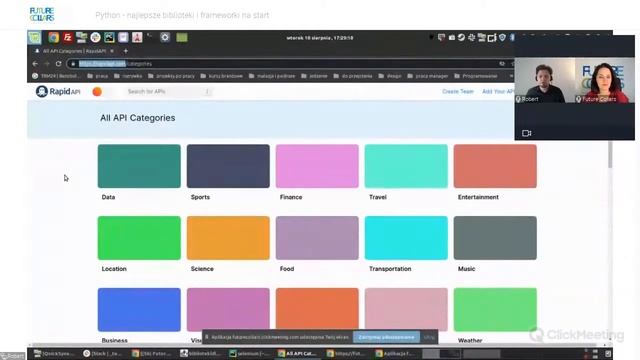Screen dimensions: 640x360
Task: Click the Transportation category label
Action: pyautogui.click(x=390, y=269)
